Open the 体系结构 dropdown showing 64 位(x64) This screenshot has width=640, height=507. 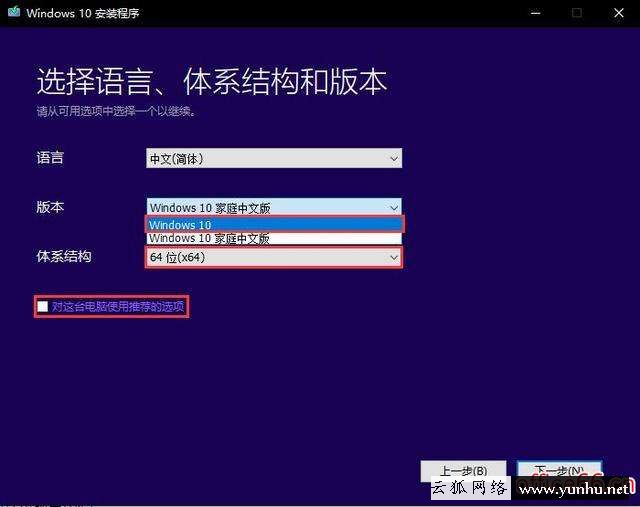(274, 257)
